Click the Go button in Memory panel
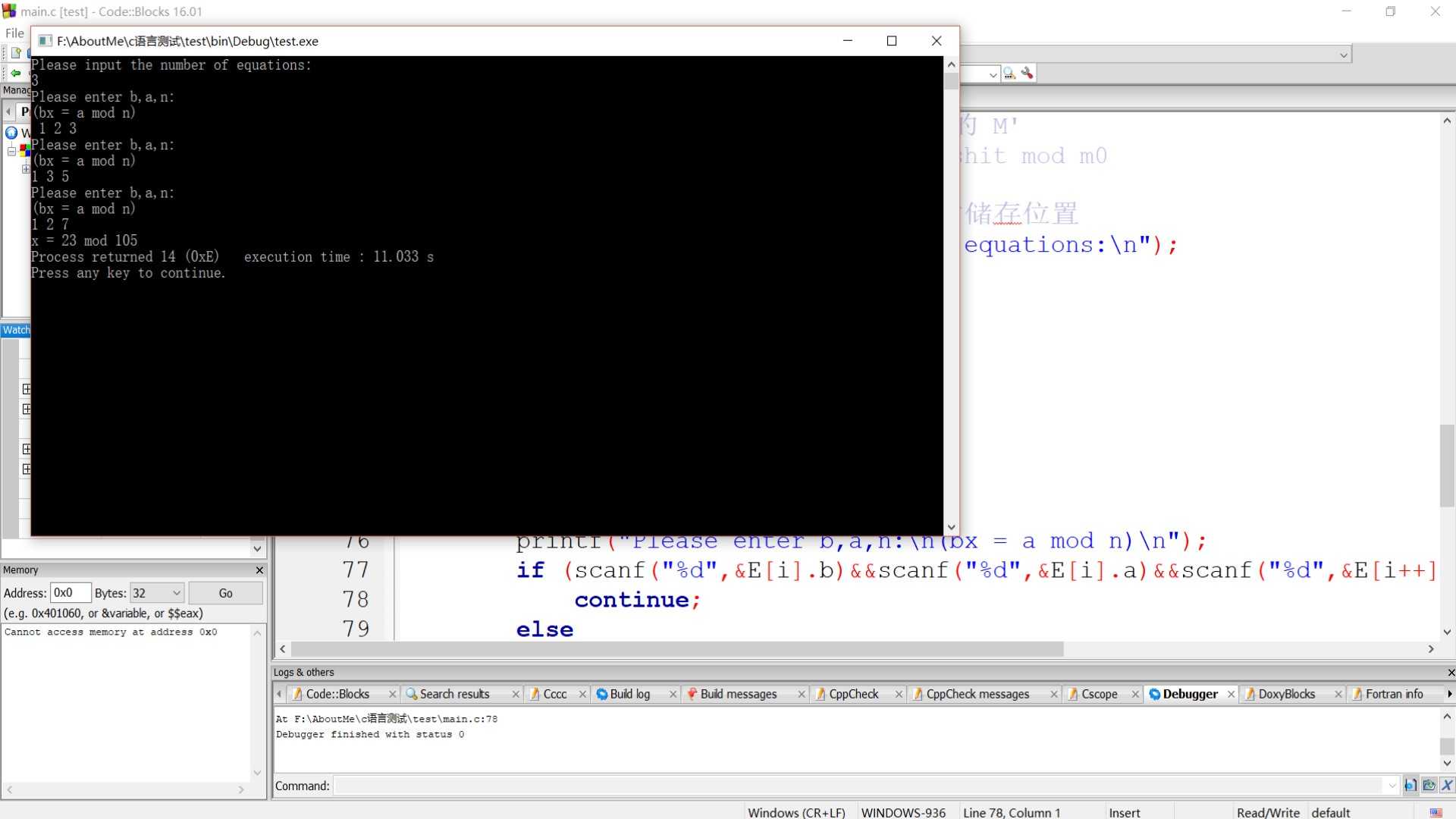 click(x=225, y=593)
